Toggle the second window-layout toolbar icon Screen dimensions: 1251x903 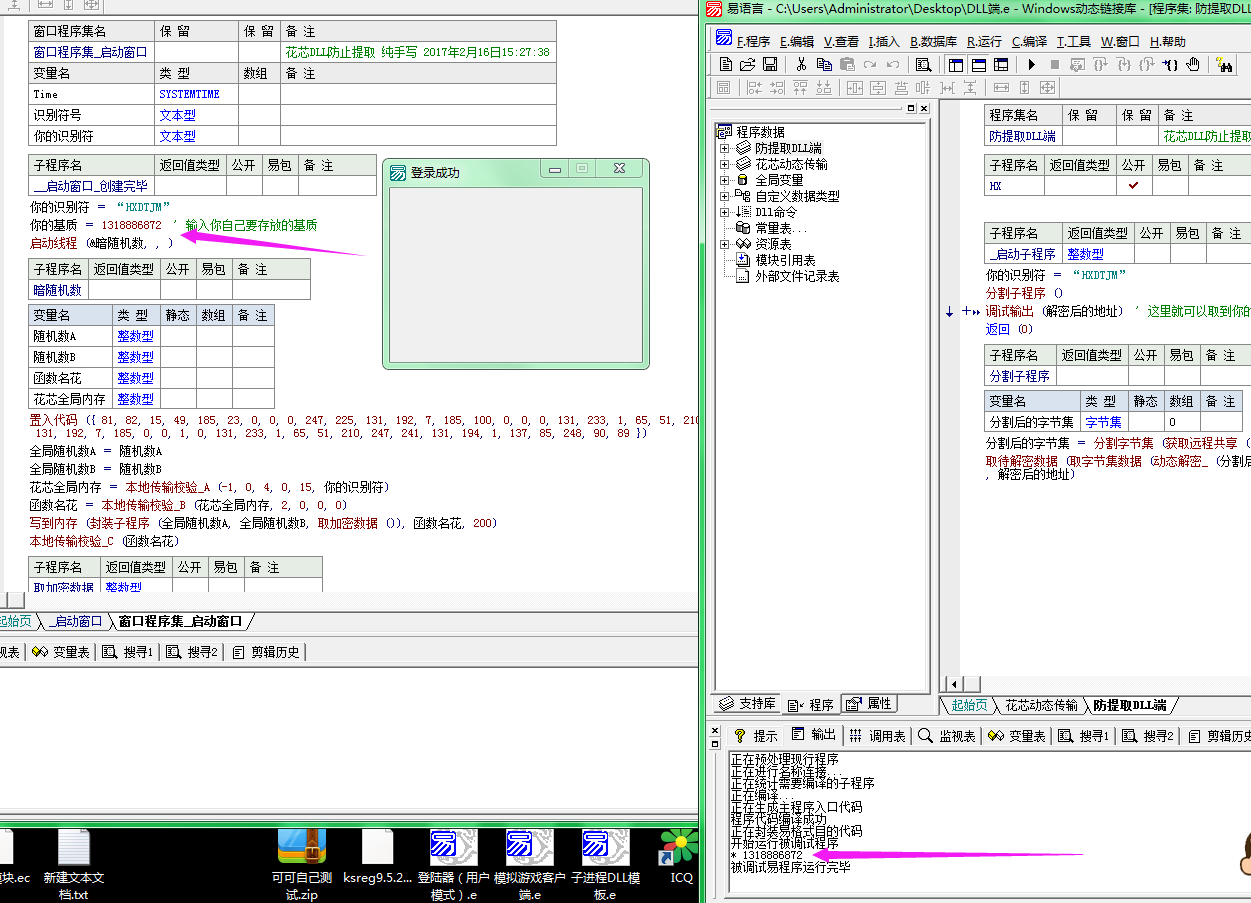pos(978,64)
